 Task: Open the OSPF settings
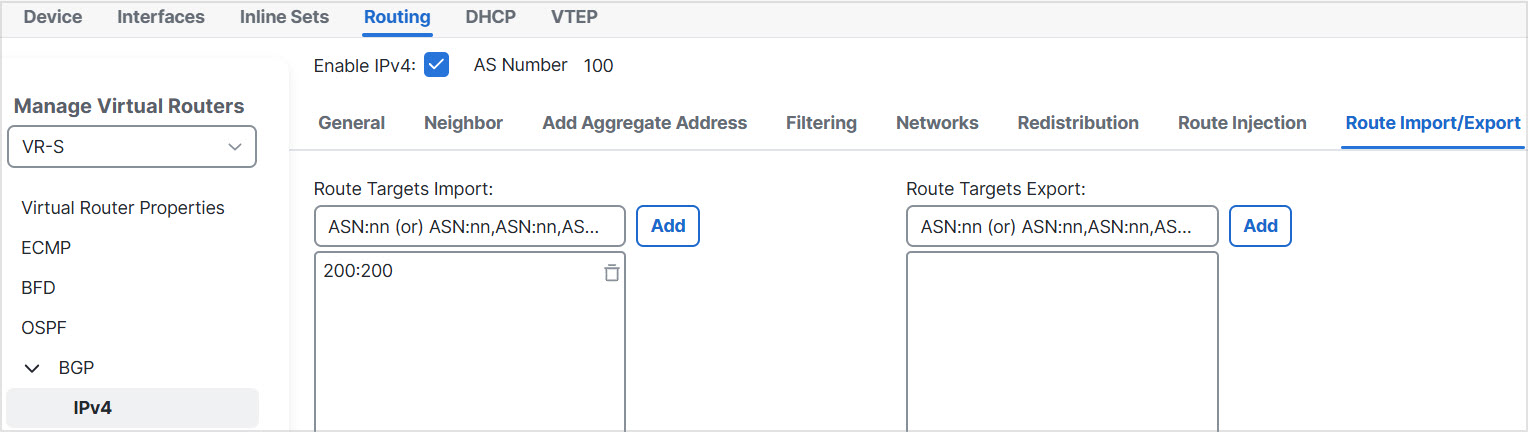click(44, 328)
